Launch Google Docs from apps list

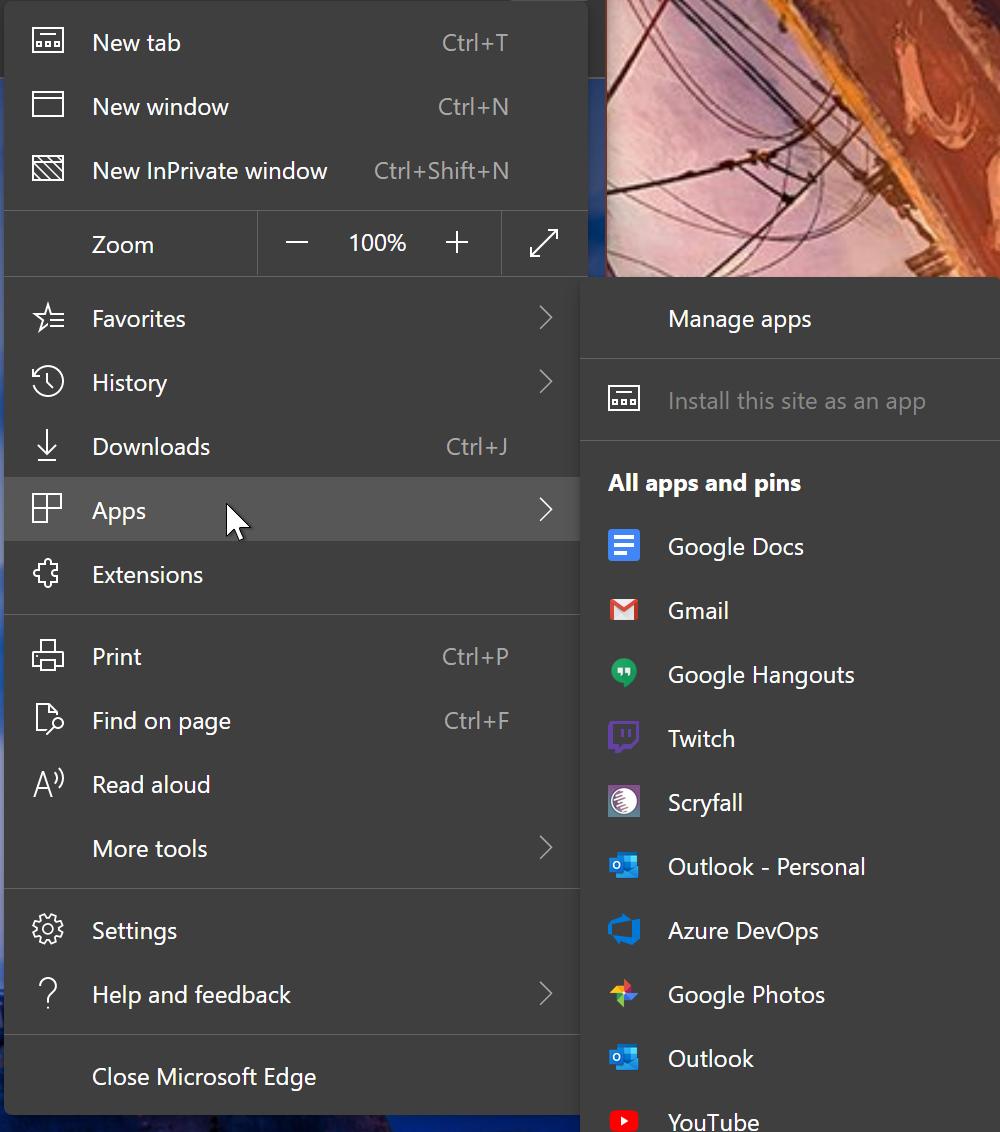(790, 547)
